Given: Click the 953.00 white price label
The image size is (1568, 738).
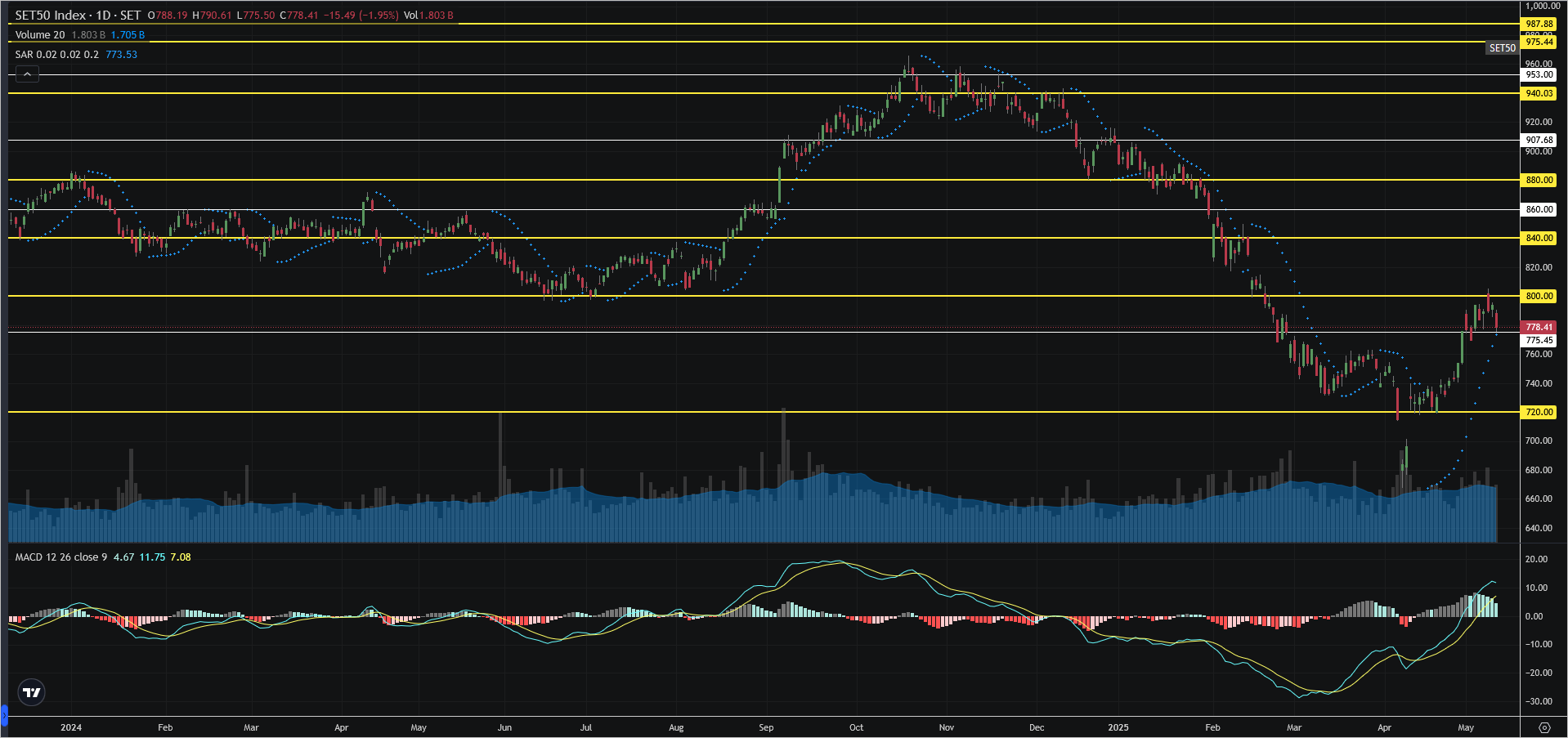Looking at the screenshot, I should 1539,74.
